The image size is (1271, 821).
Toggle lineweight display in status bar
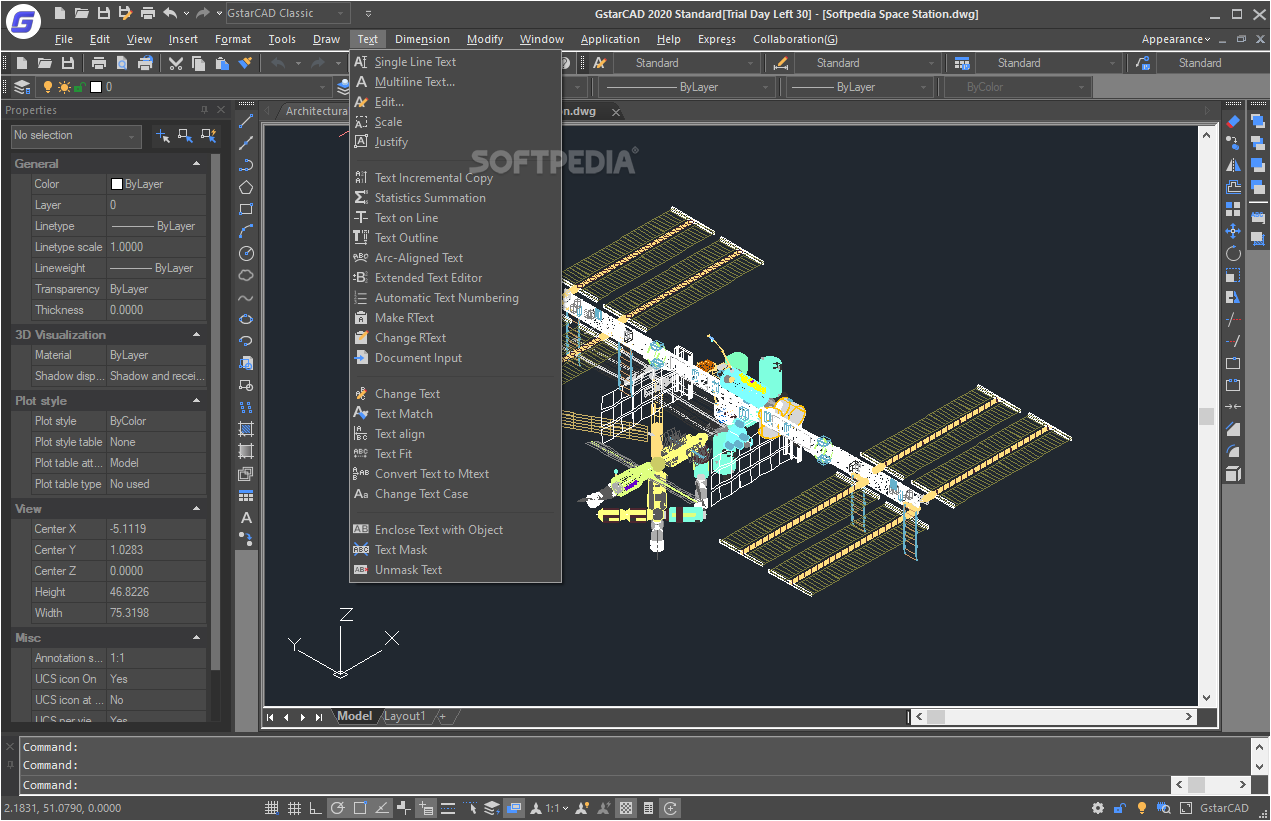(448, 808)
